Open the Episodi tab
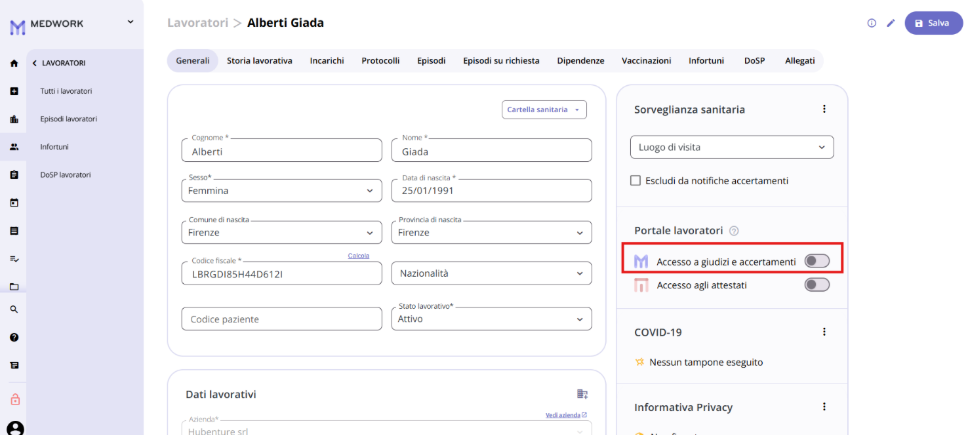This screenshot has width=978, height=435. click(432, 61)
